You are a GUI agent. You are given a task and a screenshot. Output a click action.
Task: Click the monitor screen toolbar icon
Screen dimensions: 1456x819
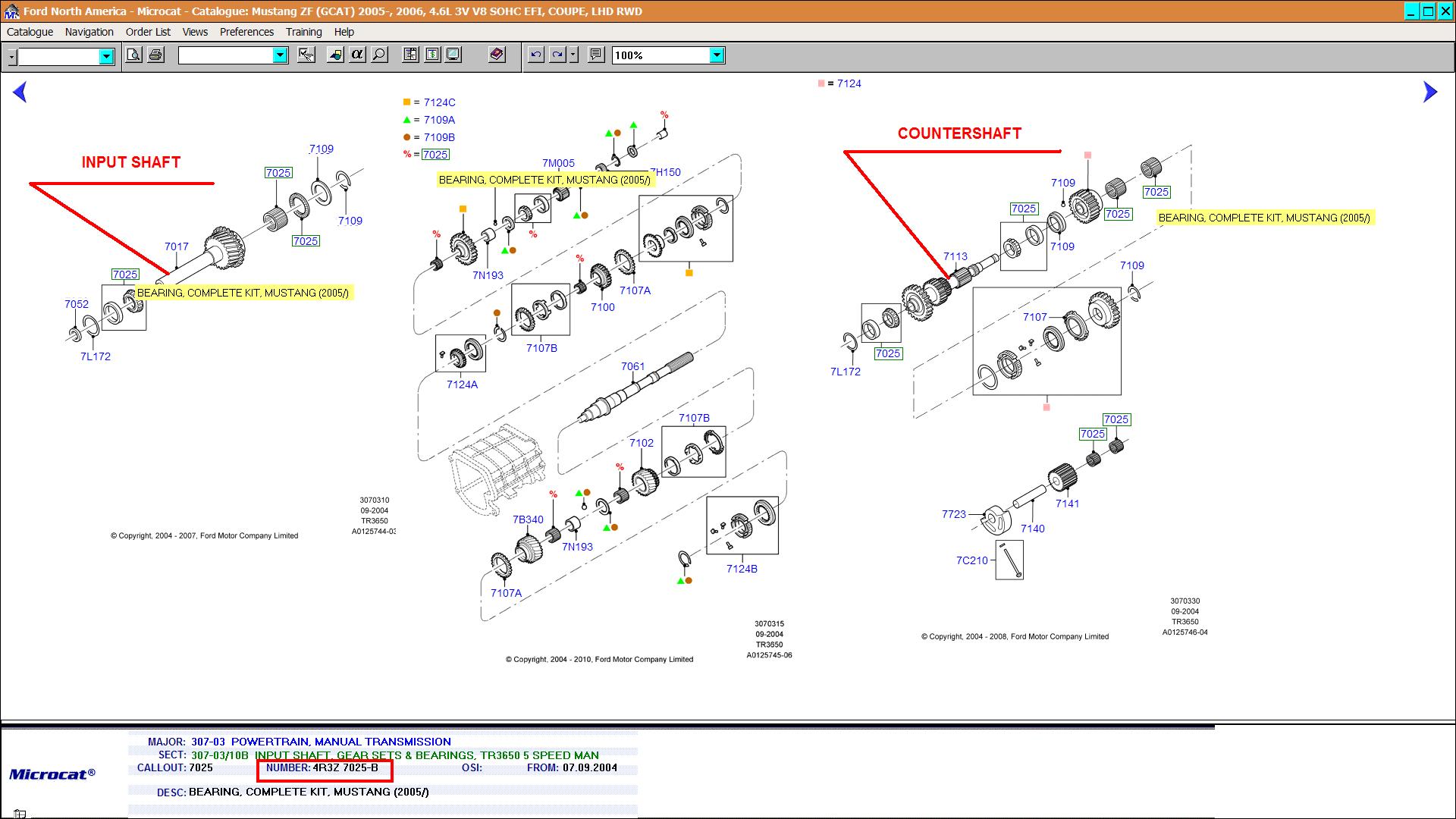click(x=453, y=55)
